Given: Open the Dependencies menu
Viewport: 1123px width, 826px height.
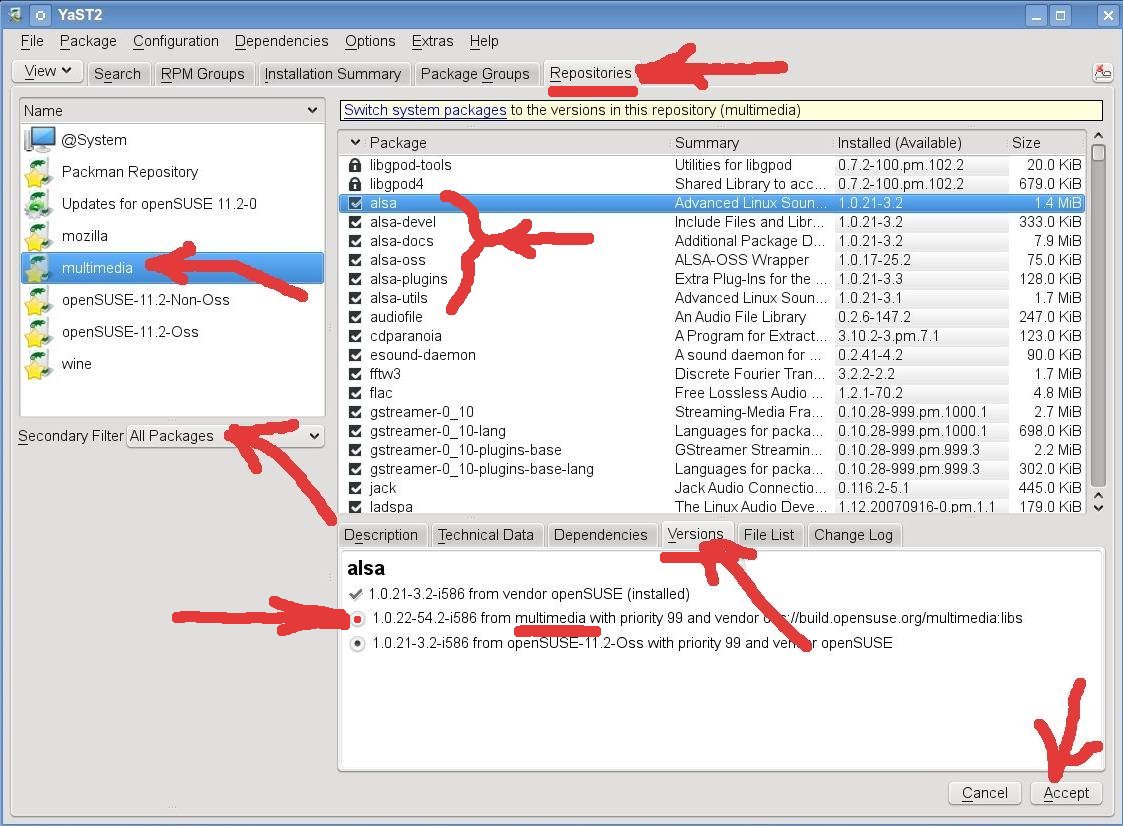Looking at the screenshot, I should [x=281, y=42].
